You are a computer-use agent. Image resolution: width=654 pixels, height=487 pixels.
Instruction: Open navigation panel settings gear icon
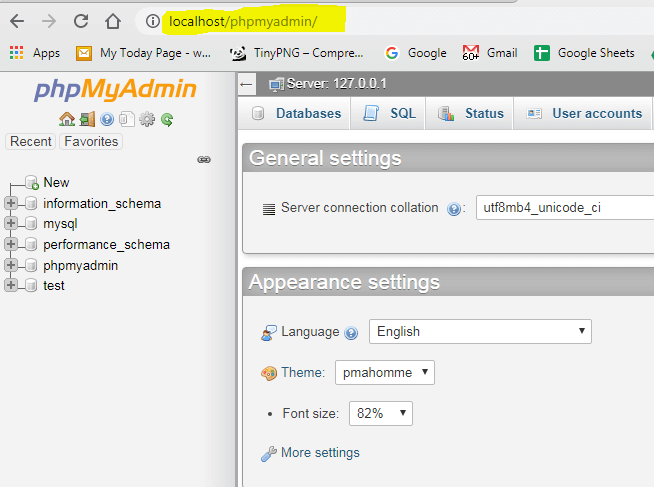click(x=147, y=119)
